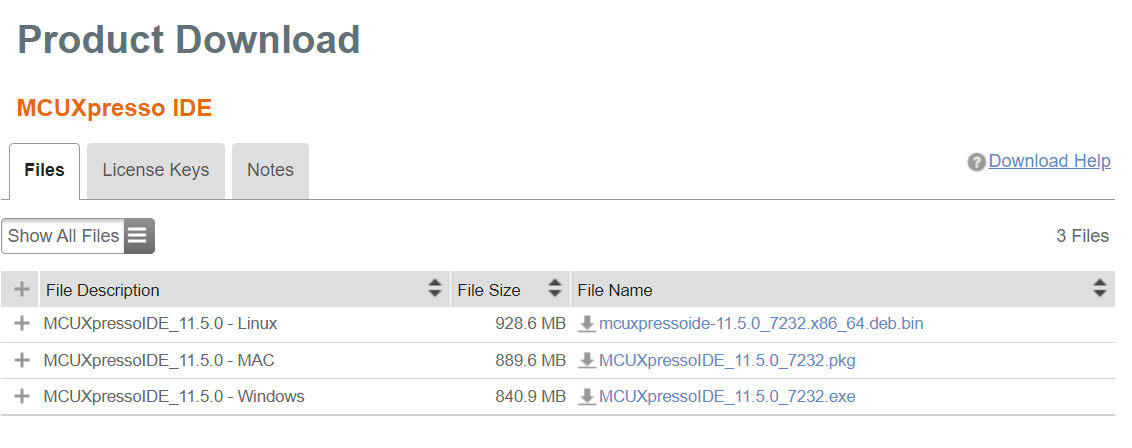The image size is (1132, 448).
Task: Select the Files tab
Action: point(45,170)
